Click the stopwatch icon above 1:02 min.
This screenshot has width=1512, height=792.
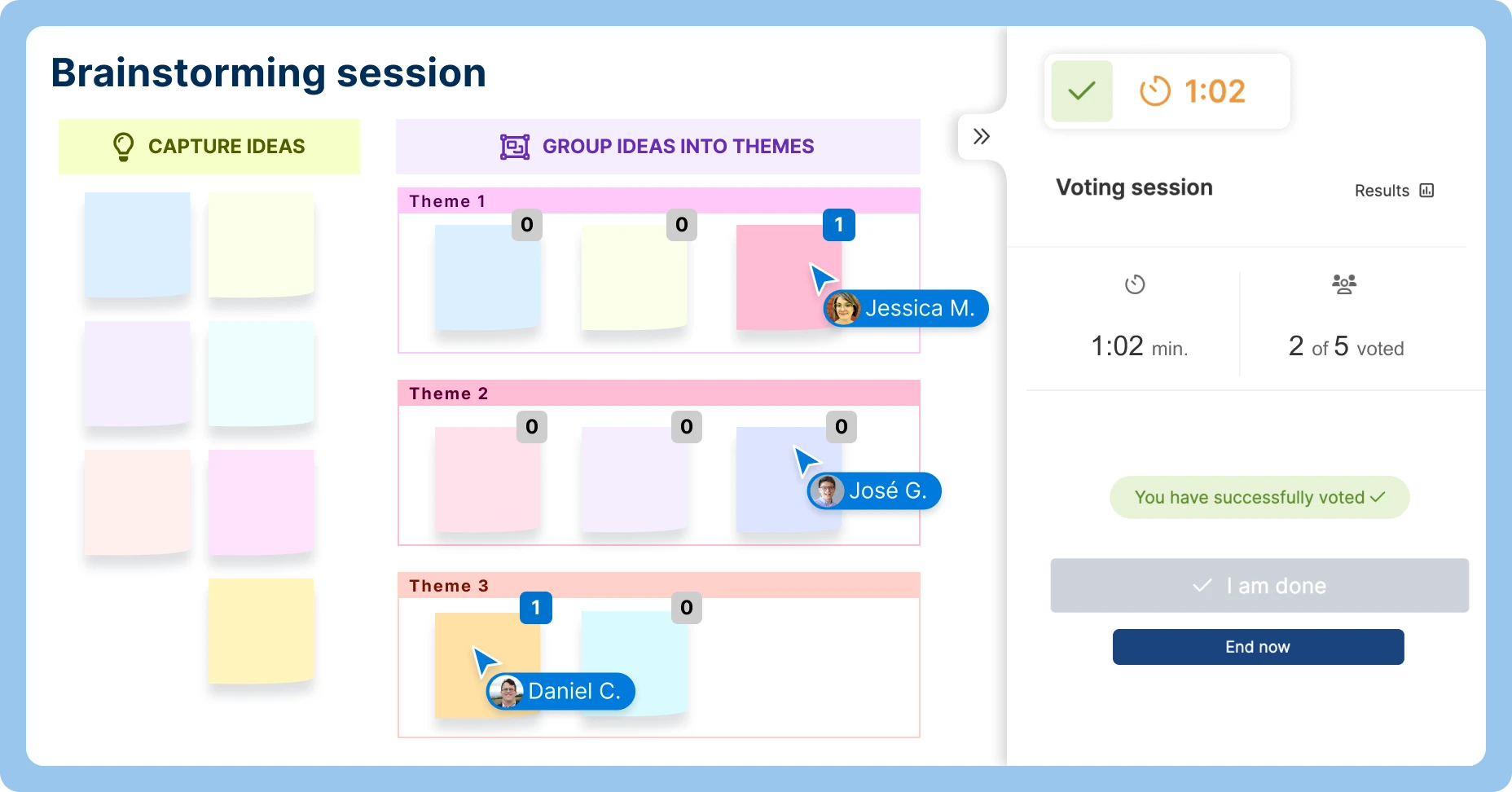coord(1135,284)
